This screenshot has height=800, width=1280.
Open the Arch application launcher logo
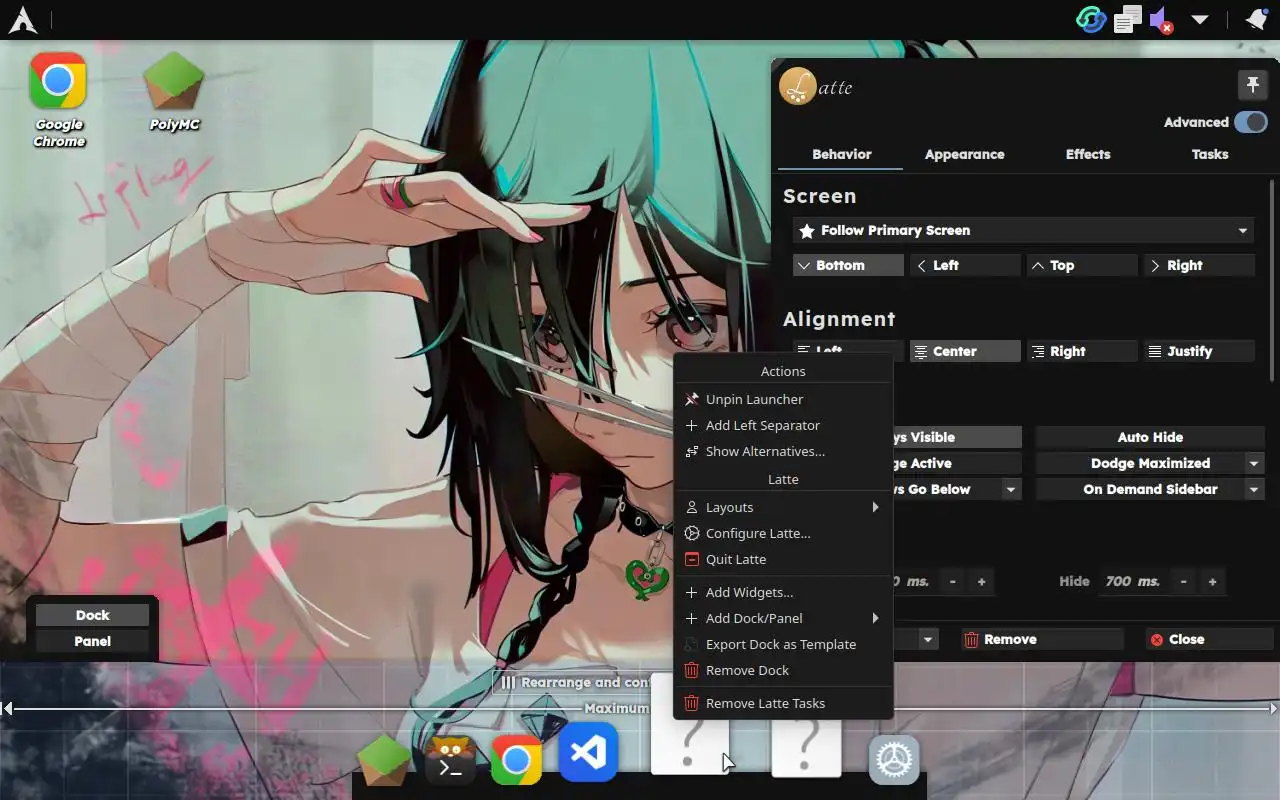click(22, 20)
